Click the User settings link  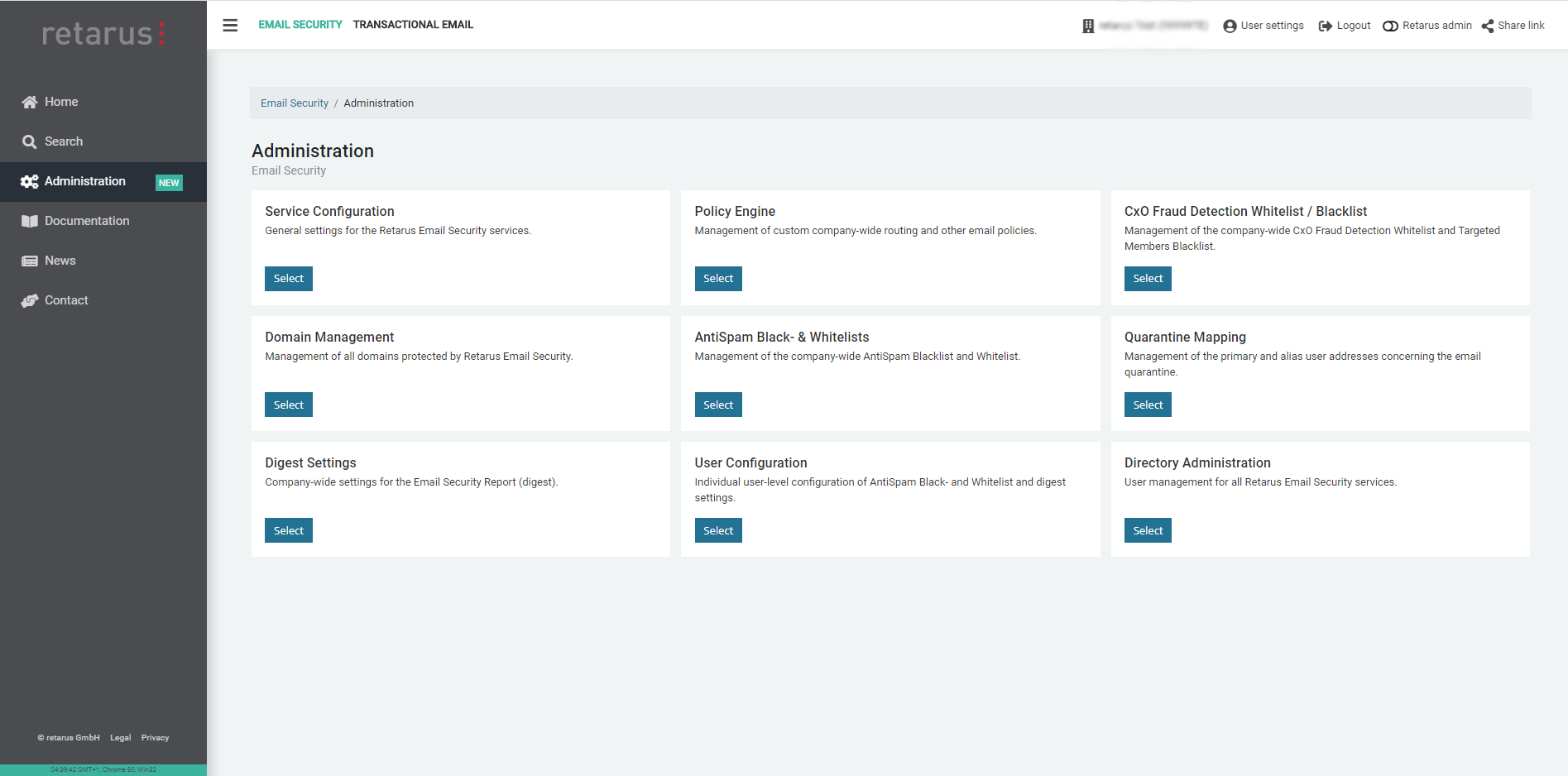(x=1272, y=26)
